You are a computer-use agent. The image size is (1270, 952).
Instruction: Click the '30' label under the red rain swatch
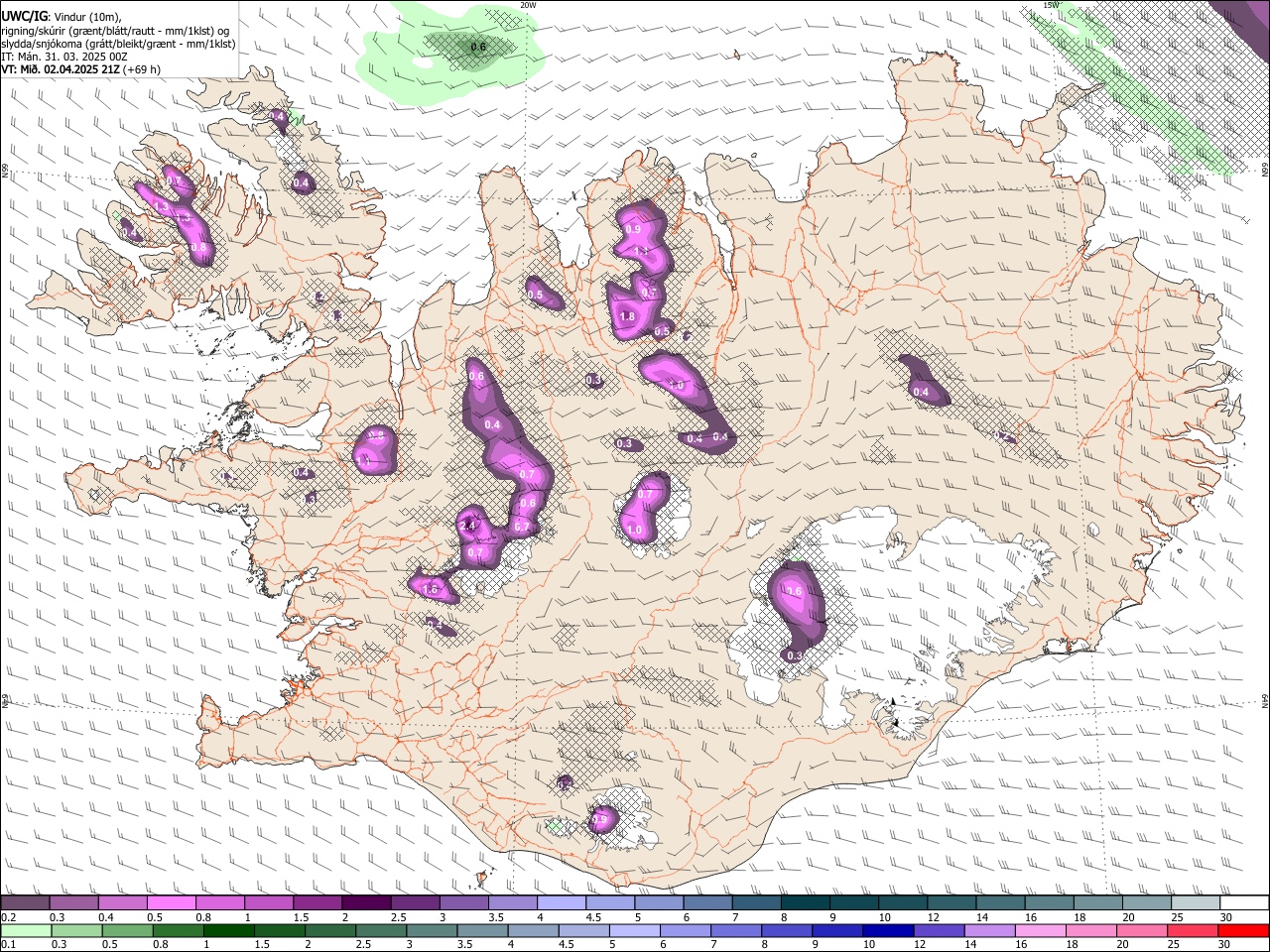coord(1225,945)
